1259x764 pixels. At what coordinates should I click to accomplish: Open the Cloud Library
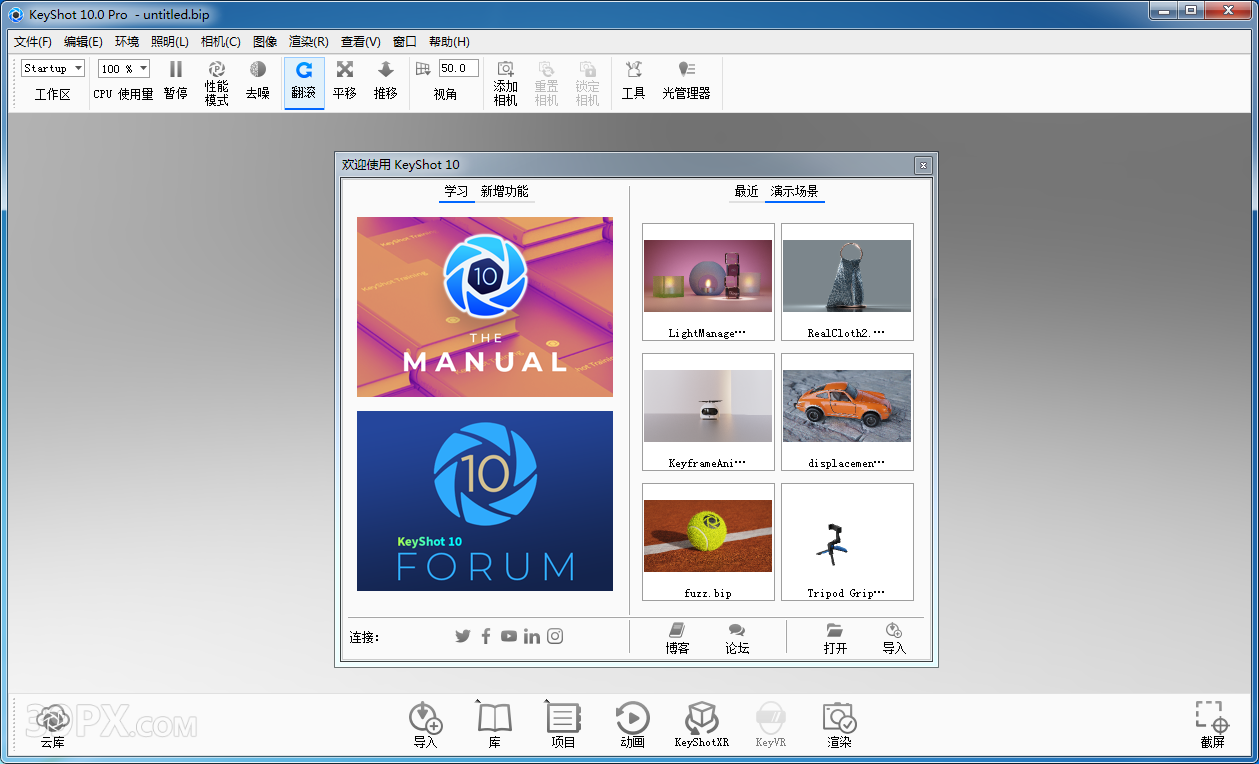coord(52,724)
